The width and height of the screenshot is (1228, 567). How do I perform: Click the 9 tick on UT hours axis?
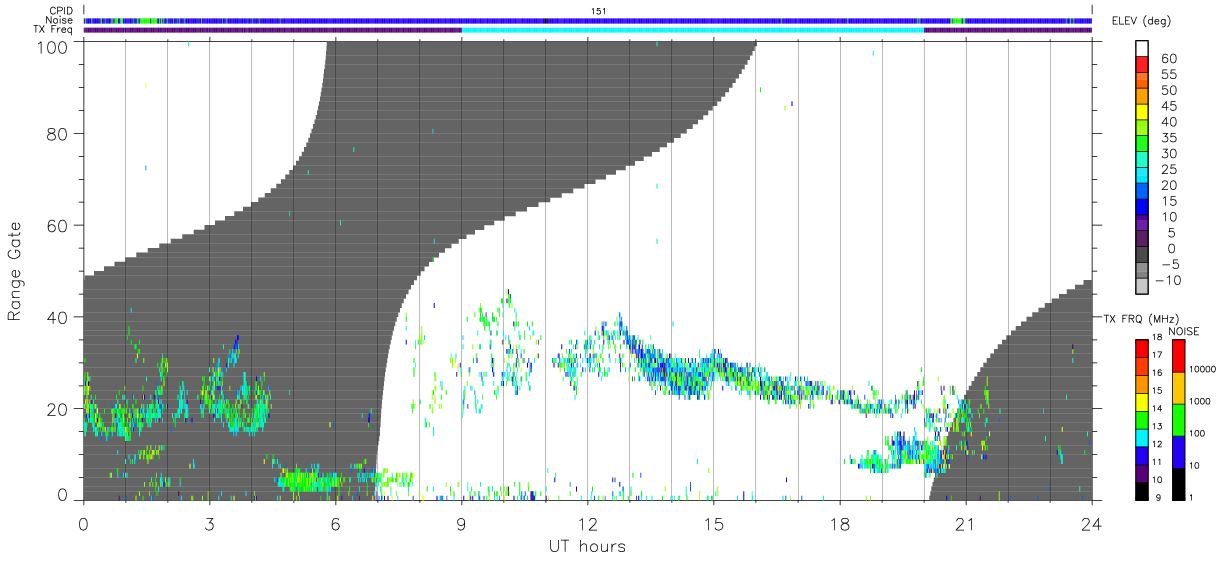(461, 523)
